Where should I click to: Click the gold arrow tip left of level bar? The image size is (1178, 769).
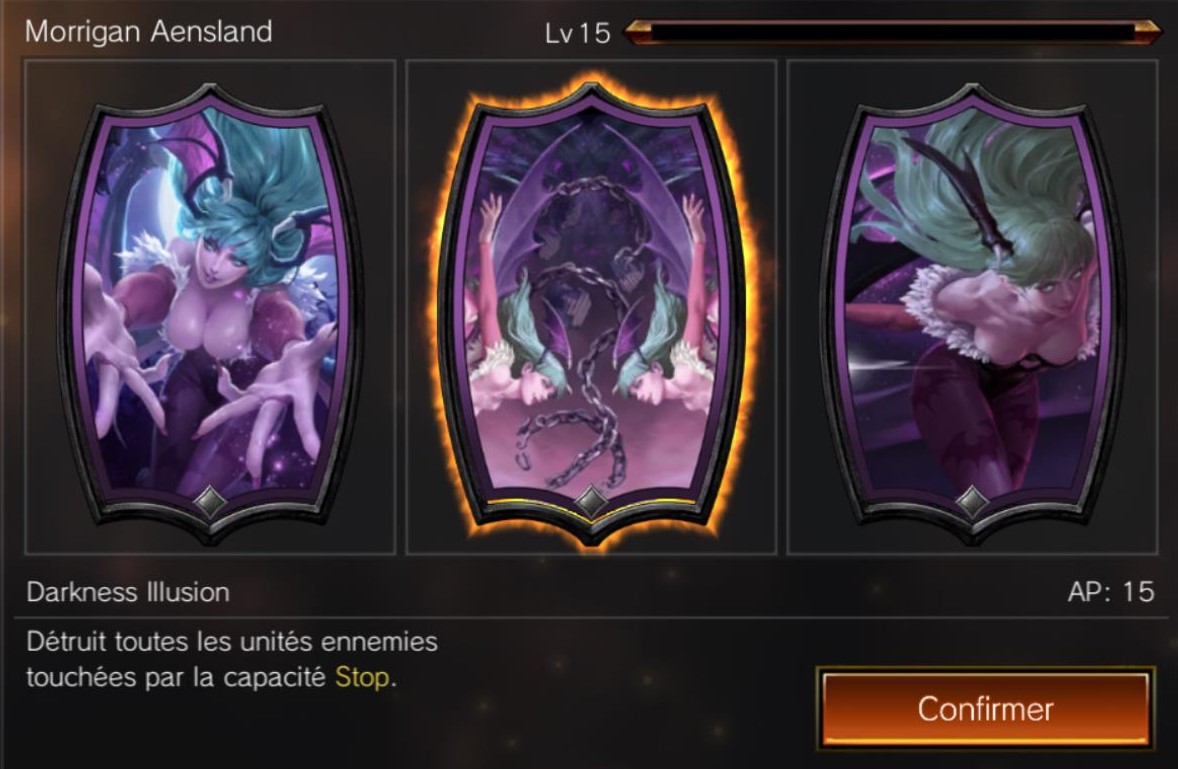coord(637,32)
